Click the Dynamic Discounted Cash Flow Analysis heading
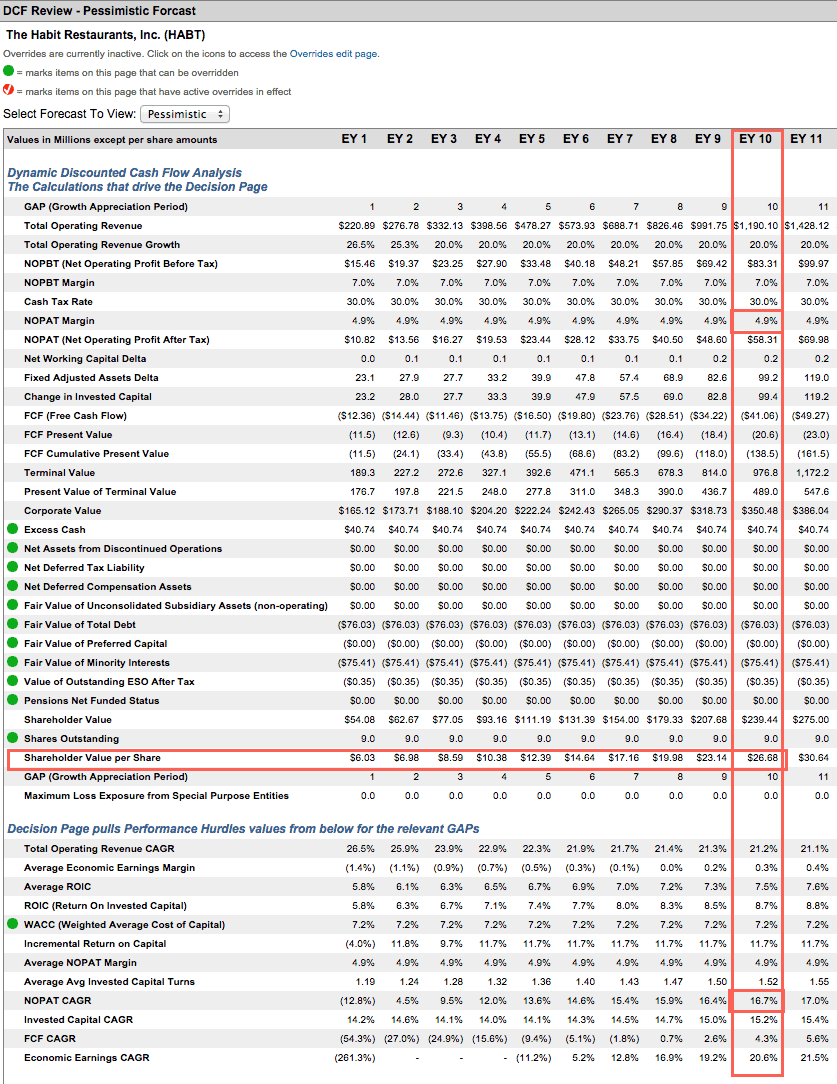Screen dimensions: 837x1084 [x=124, y=173]
